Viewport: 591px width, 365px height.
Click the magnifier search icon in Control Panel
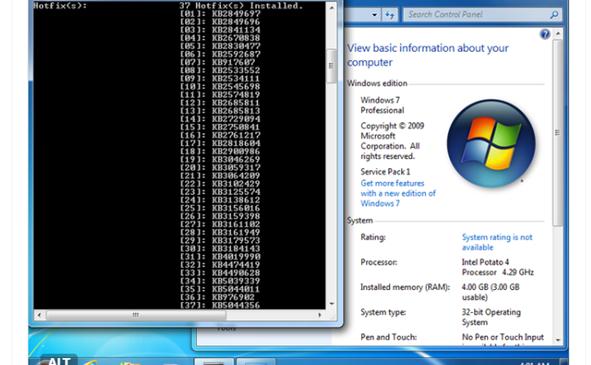(554, 15)
